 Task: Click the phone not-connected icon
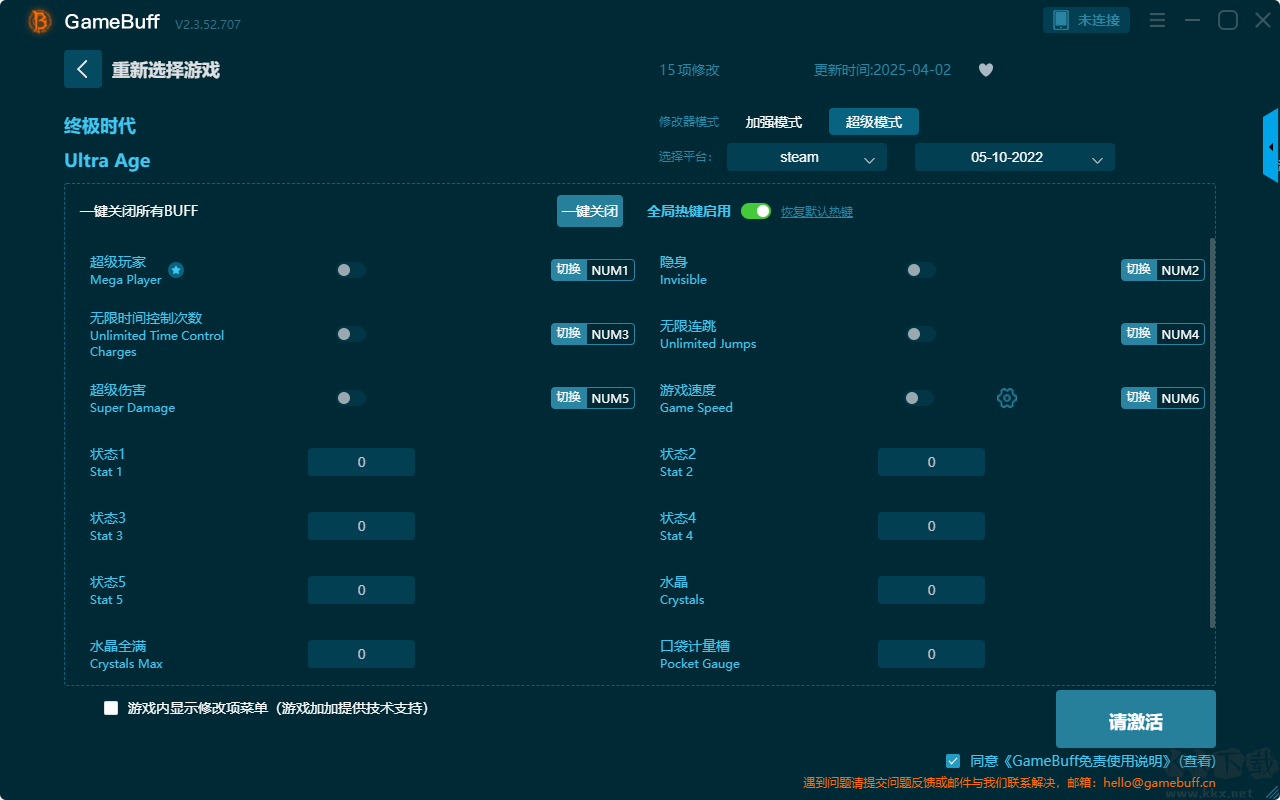tap(1062, 20)
